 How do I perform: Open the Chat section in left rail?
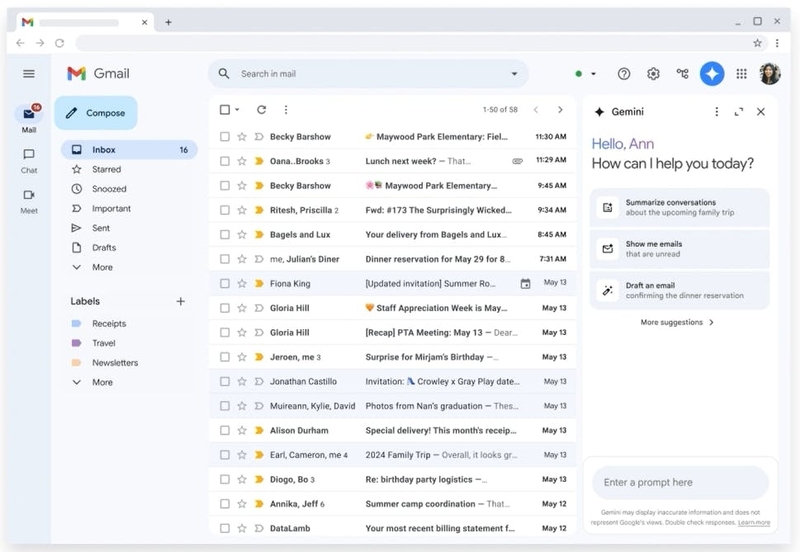click(29, 161)
